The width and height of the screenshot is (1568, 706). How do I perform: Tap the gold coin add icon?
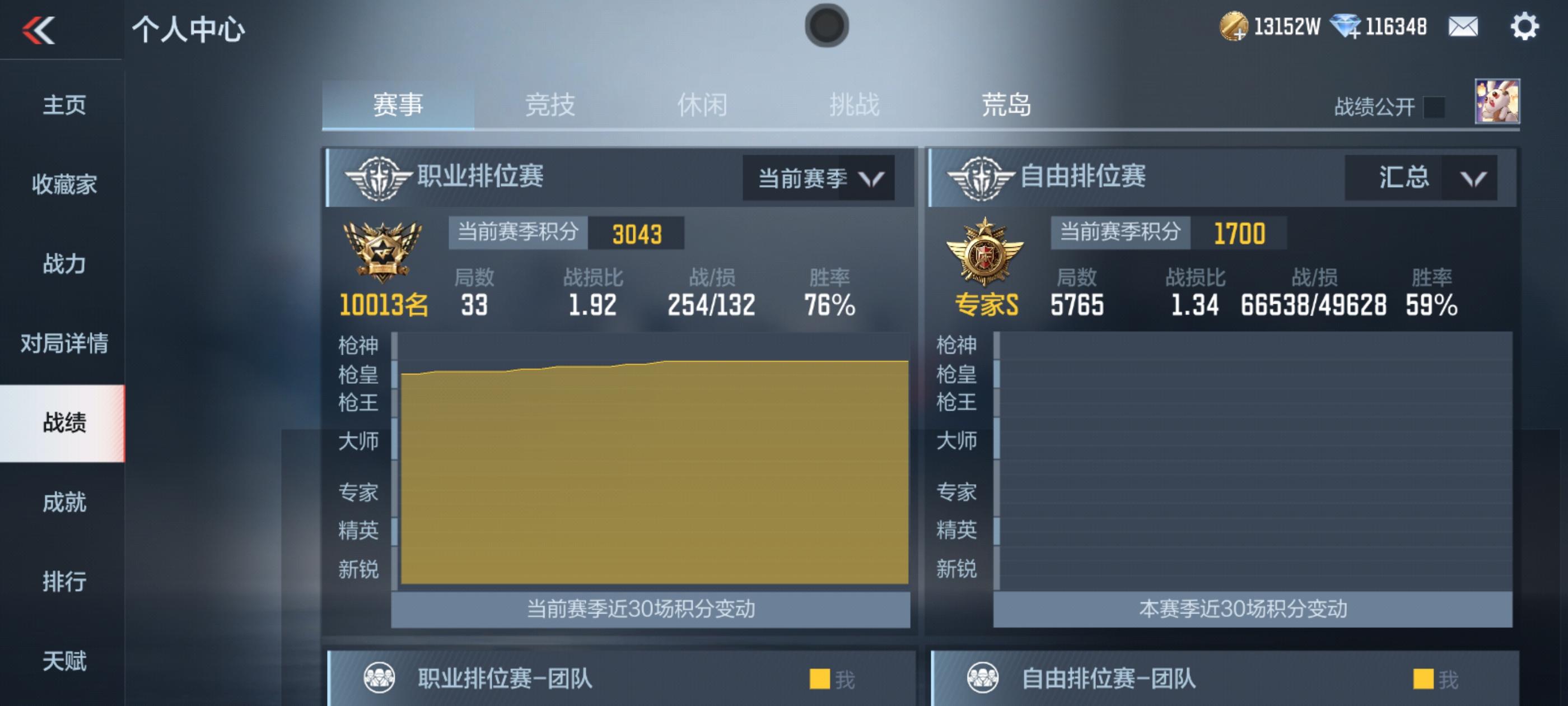[1234, 27]
